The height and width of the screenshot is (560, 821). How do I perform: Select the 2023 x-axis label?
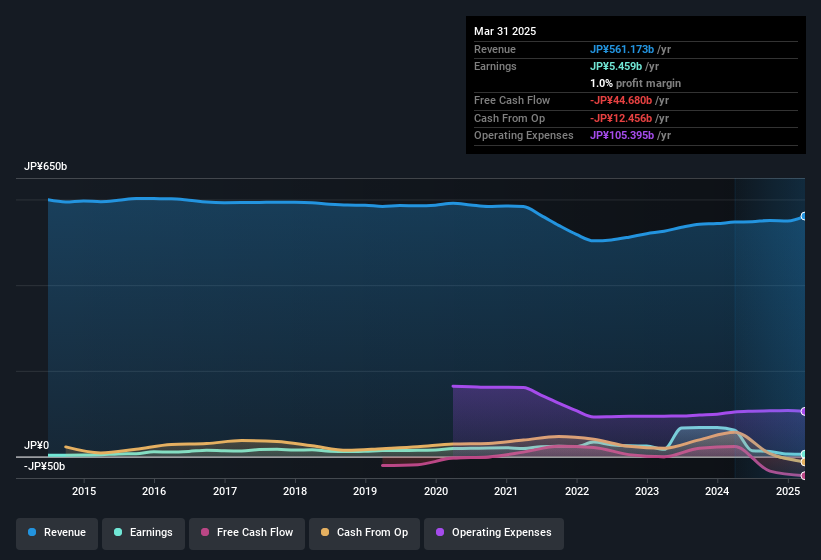[x=647, y=491]
